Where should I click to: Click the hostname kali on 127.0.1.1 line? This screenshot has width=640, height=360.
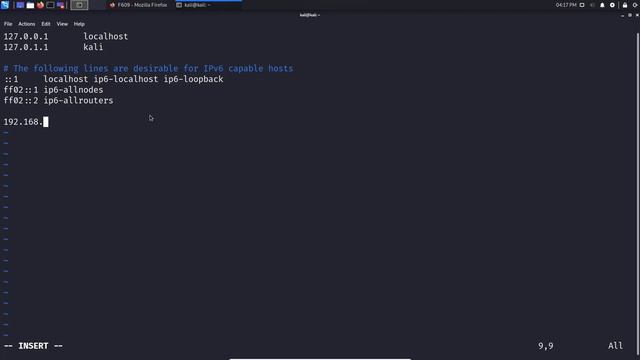[x=93, y=47]
